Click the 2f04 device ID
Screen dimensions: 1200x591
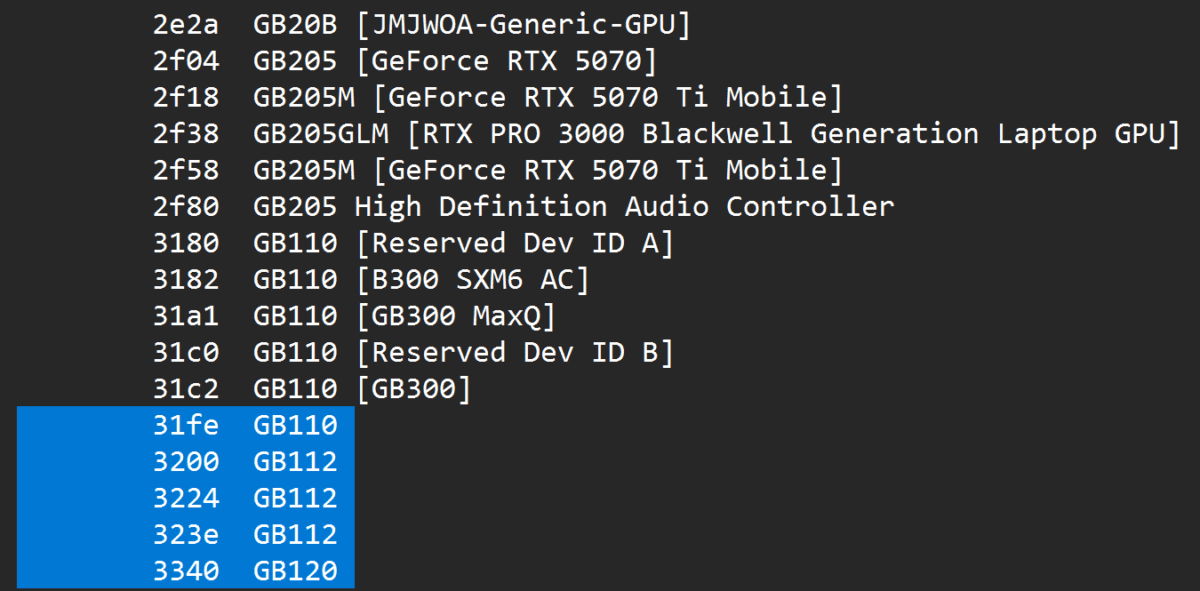pyautogui.click(x=186, y=62)
